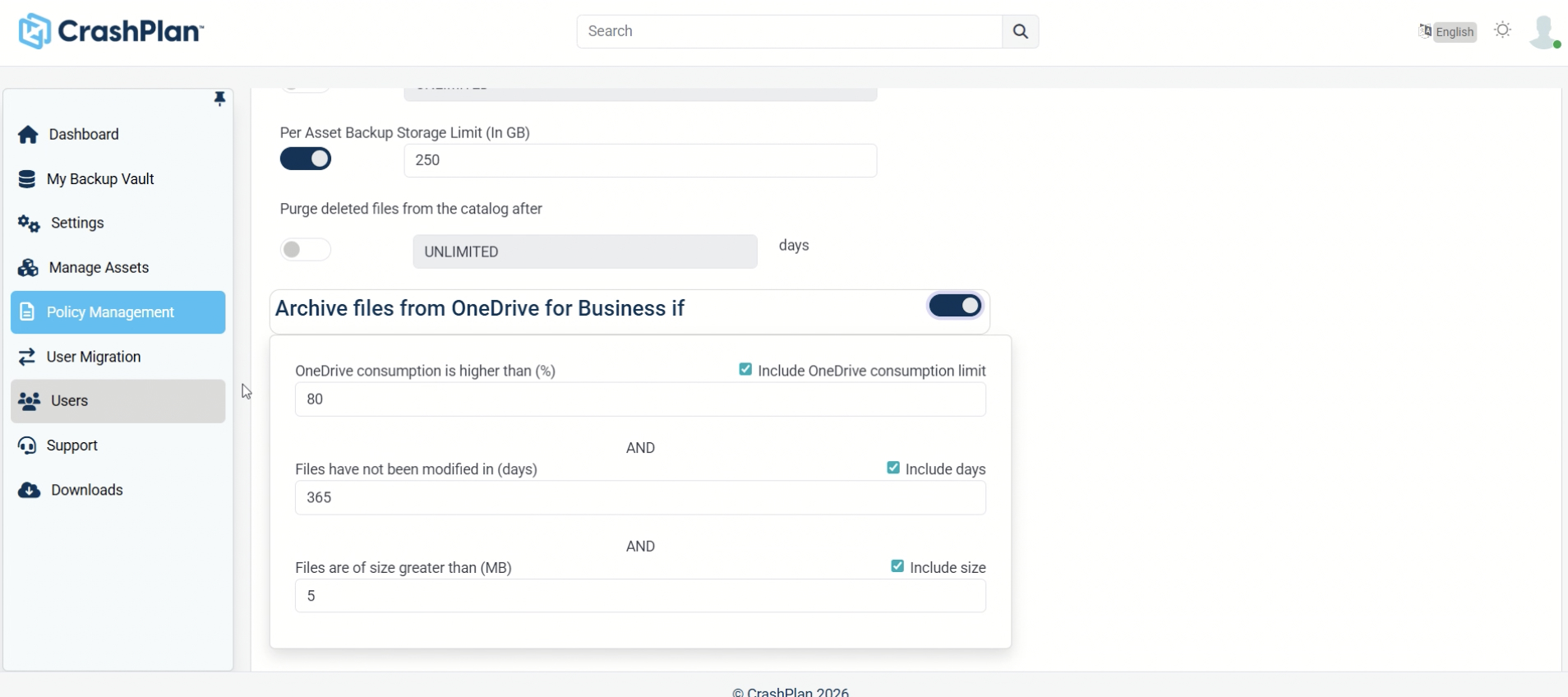This screenshot has height=697, width=1568.
Task: Click the User Migration arrows icon
Action: pos(27,357)
